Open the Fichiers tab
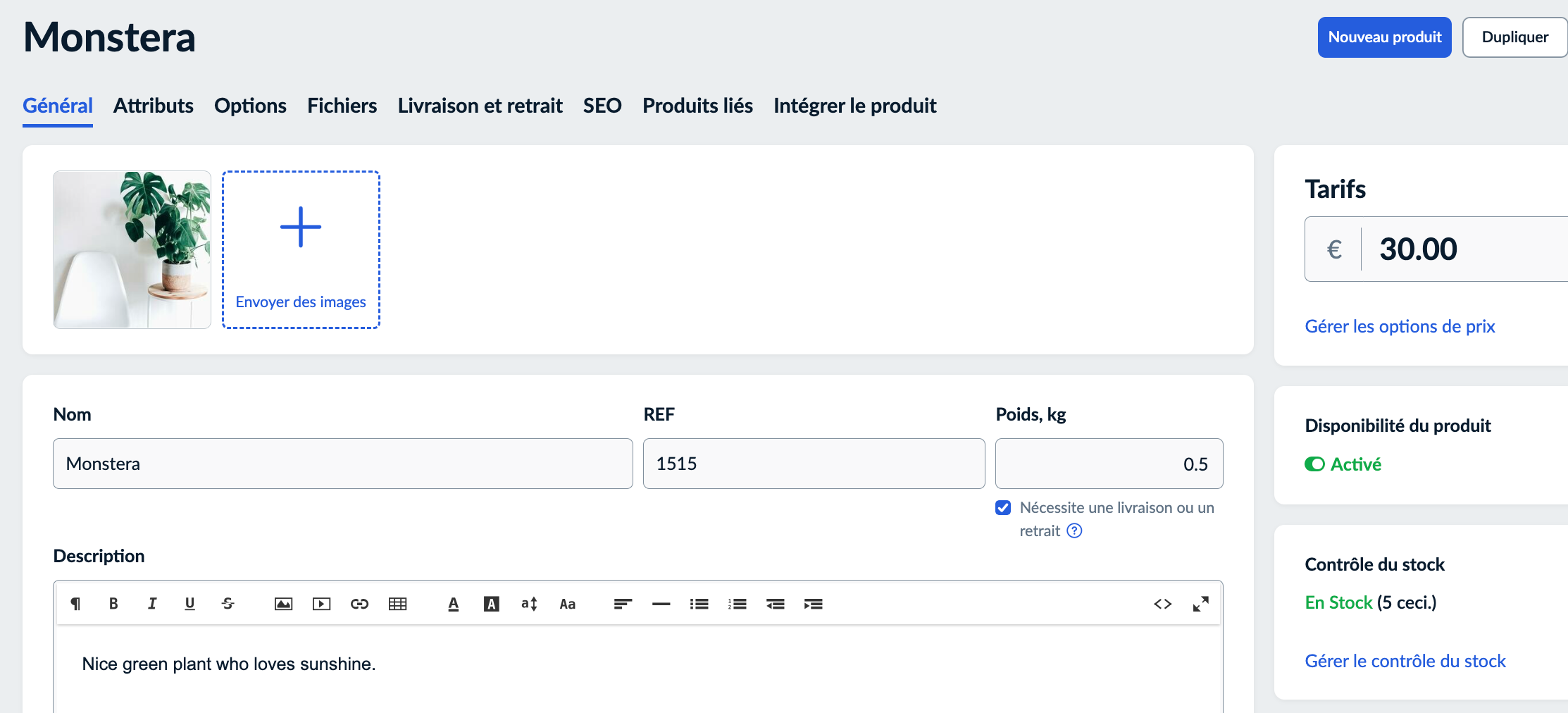 [342, 106]
